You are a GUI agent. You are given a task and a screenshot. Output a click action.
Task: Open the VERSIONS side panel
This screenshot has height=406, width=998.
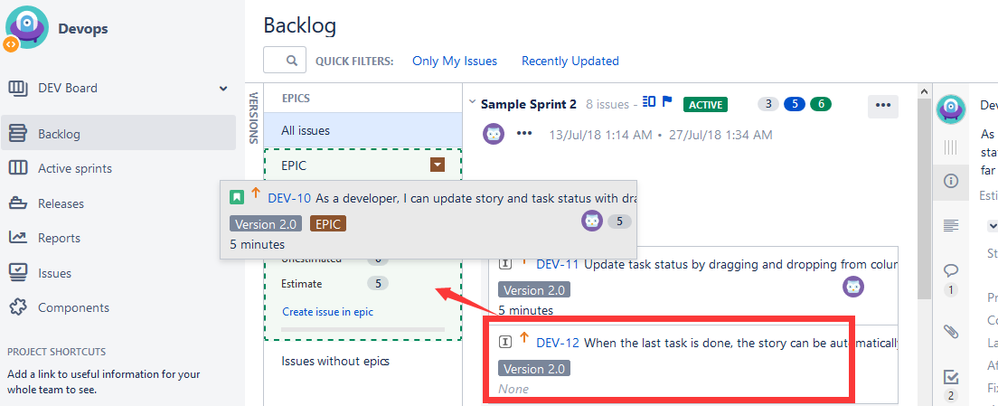click(254, 118)
